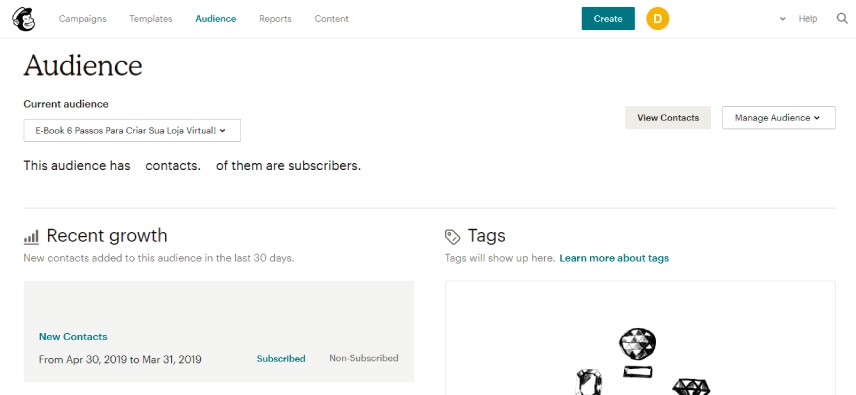Click the Tags heading text
The height and width of the screenshot is (395, 856).
coord(486,236)
